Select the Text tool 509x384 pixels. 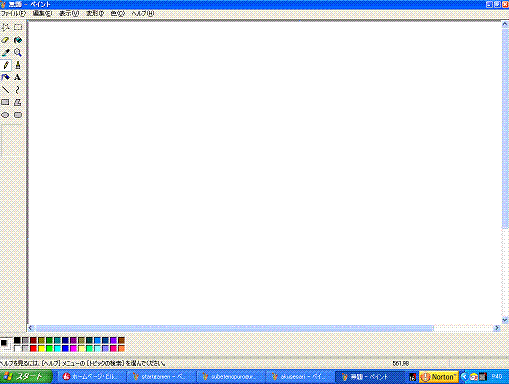click(x=18, y=77)
